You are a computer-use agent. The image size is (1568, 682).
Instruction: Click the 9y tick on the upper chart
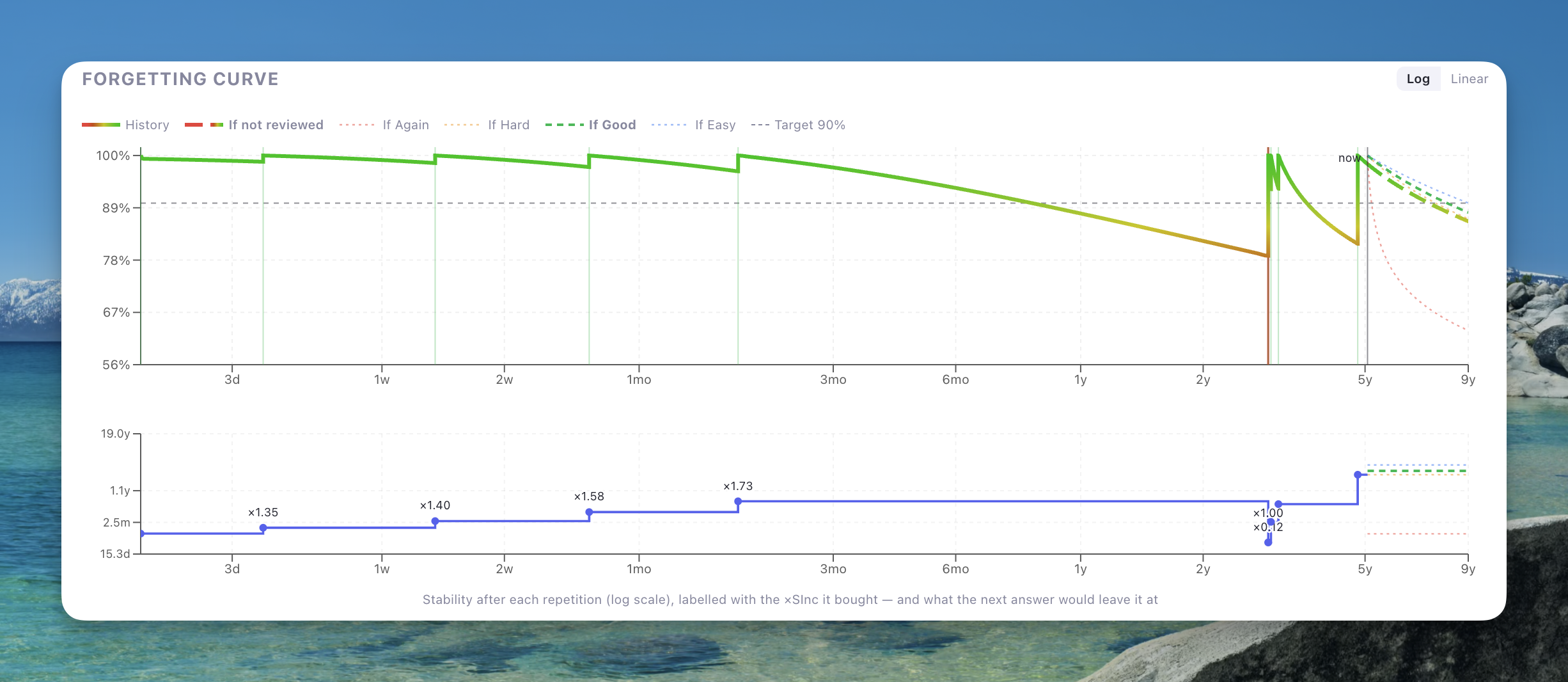[x=1468, y=380]
